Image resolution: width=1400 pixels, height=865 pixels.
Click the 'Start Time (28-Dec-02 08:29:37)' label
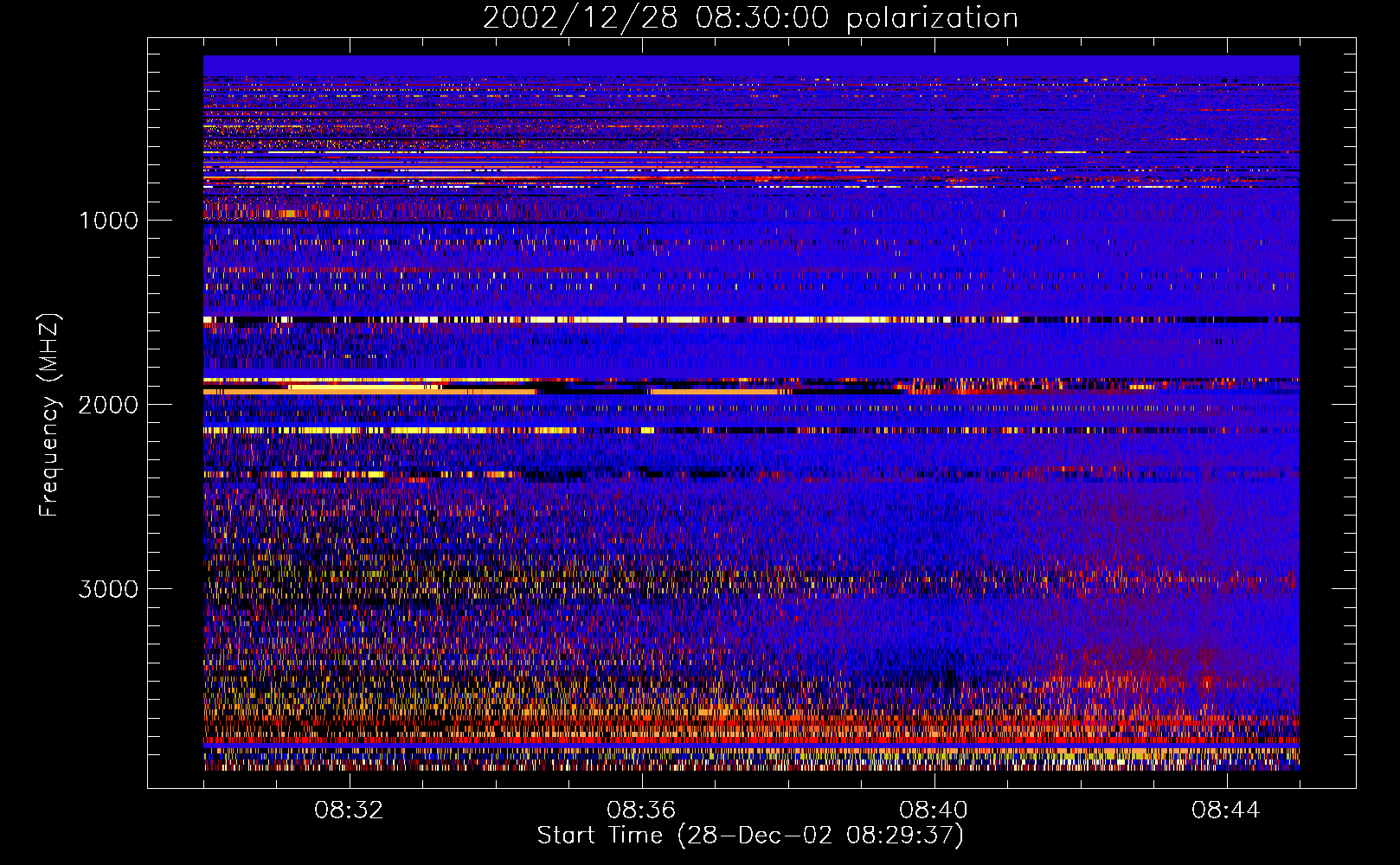(750, 836)
